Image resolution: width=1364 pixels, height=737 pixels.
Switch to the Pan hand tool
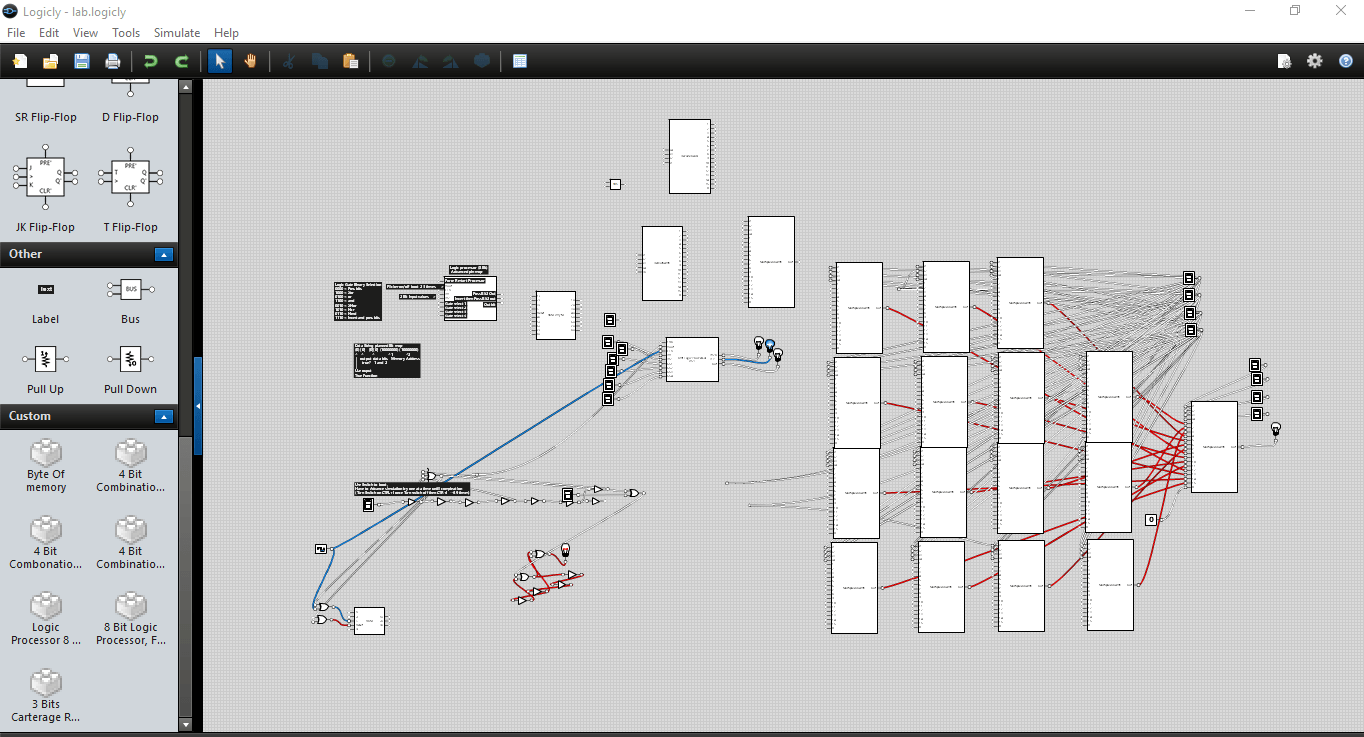coord(250,61)
